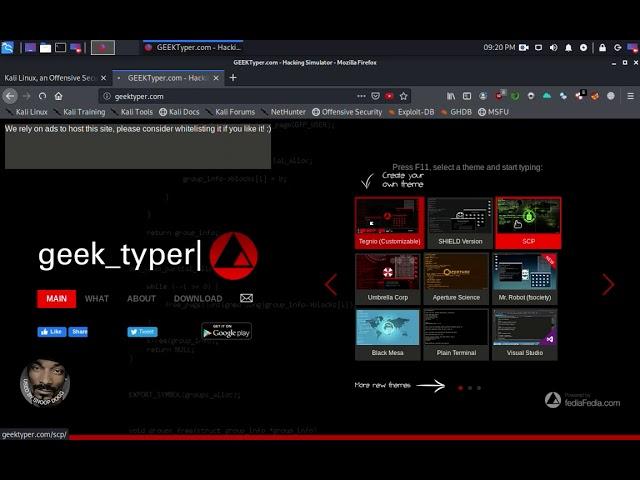Screen dimensions: 640x480
Task: Open the Kali applications menu icon
Action: [7, 48]
